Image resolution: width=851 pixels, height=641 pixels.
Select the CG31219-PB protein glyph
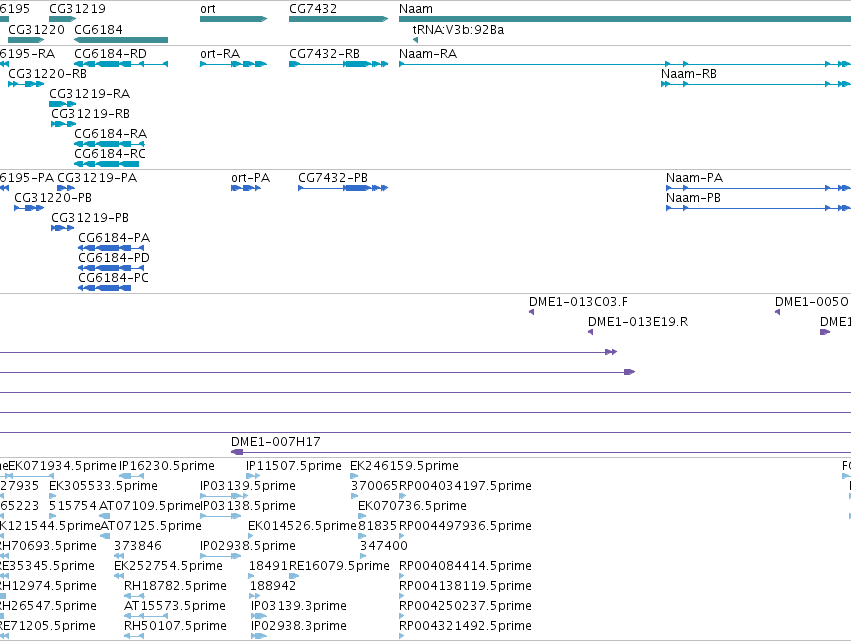point(62,228)
